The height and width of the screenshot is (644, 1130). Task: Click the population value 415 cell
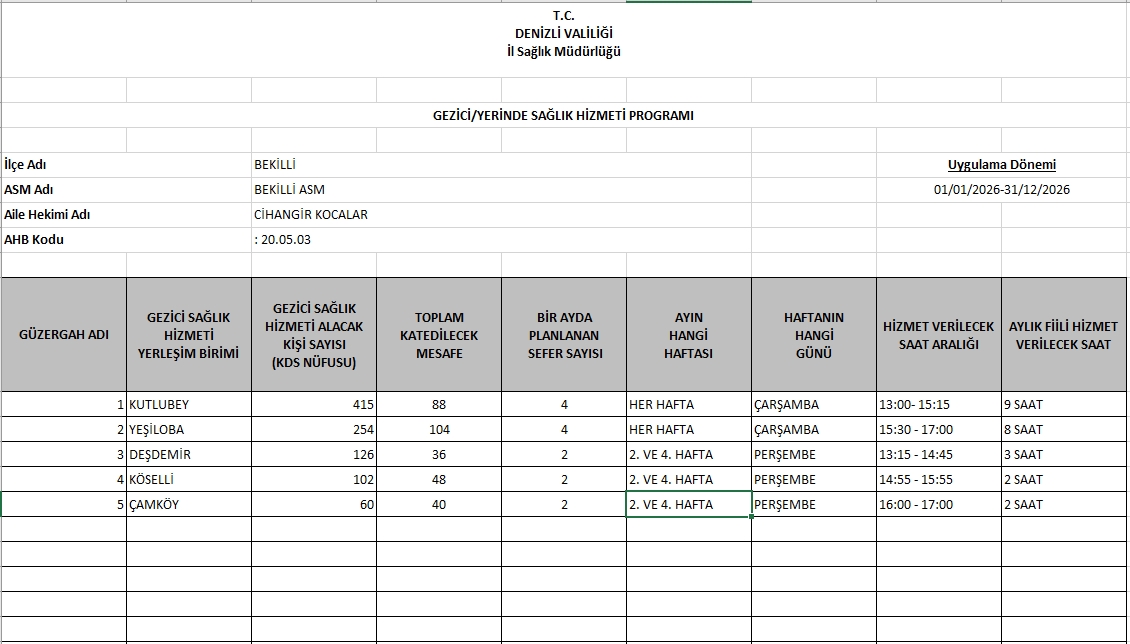coord(314,405)
